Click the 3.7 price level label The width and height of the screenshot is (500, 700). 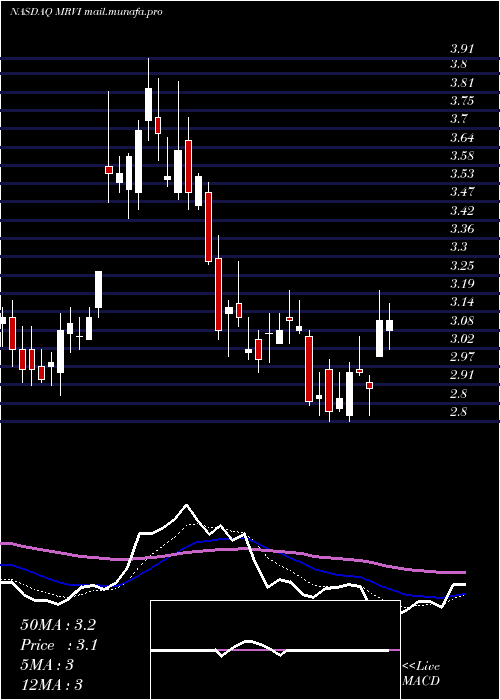pyautogui.click(x=458, y=119)
